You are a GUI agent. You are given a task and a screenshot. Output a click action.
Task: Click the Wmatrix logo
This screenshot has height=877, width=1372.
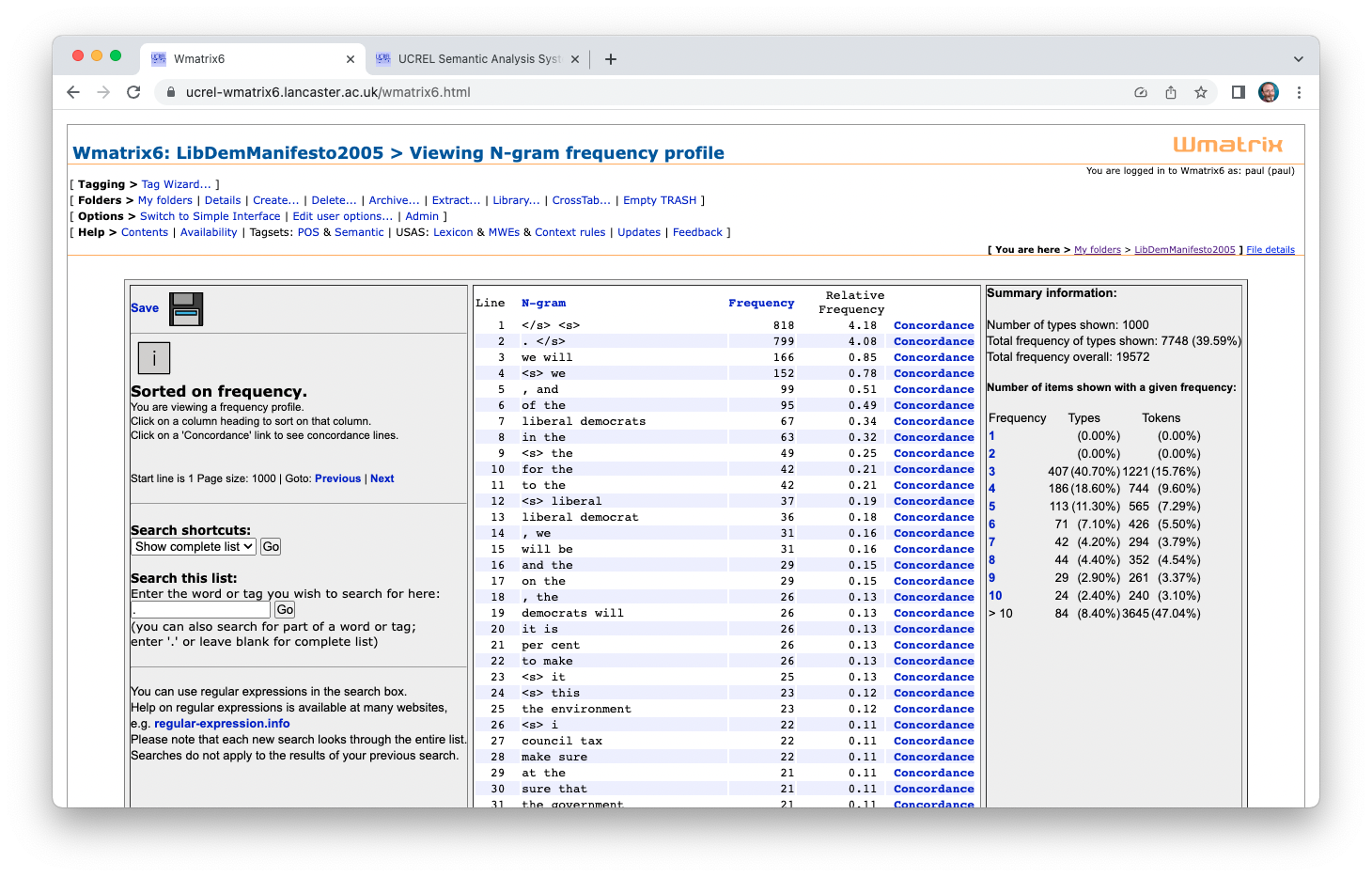[x=1227, y=145]
